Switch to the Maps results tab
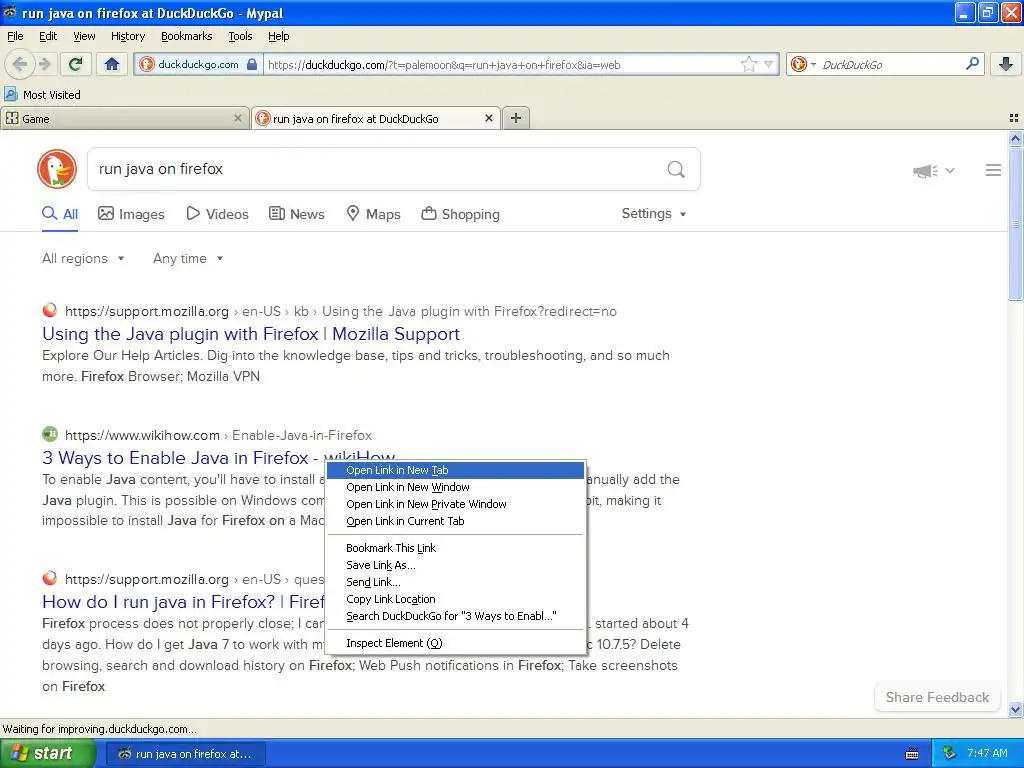This screenshot has width=1024, height=768. pos(374,214)
